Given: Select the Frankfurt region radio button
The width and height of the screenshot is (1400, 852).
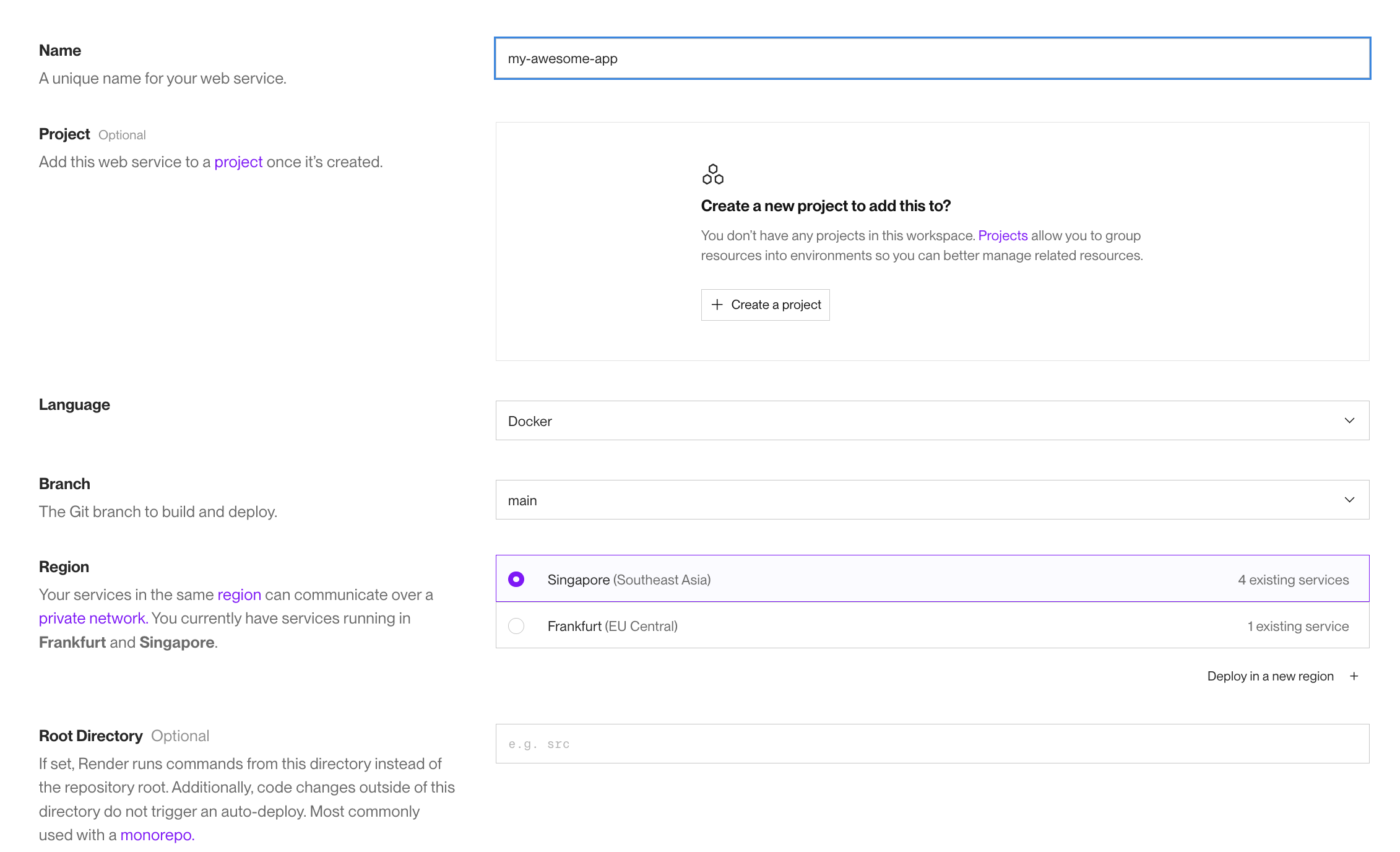Looking at the screenshot, I should click(516, 626).
